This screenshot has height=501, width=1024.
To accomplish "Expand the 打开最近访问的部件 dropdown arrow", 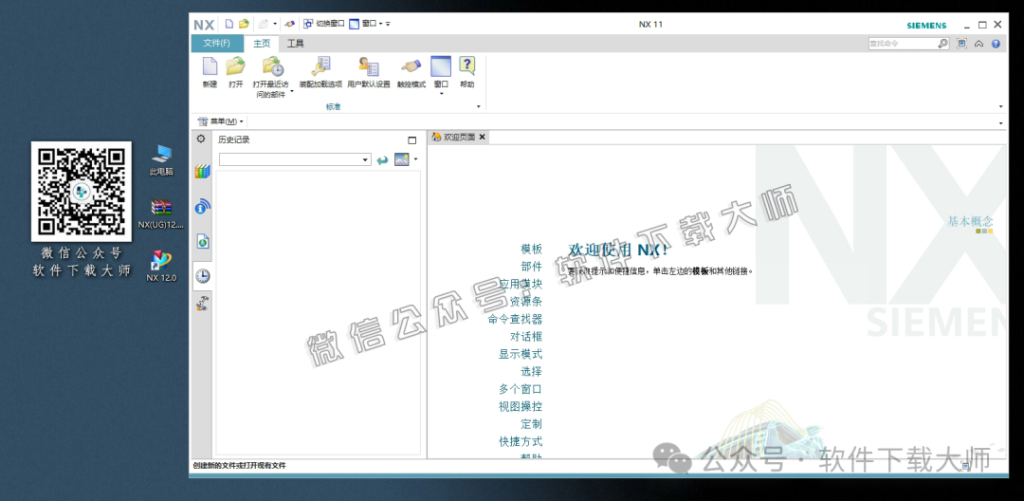I will coord(291,92).
